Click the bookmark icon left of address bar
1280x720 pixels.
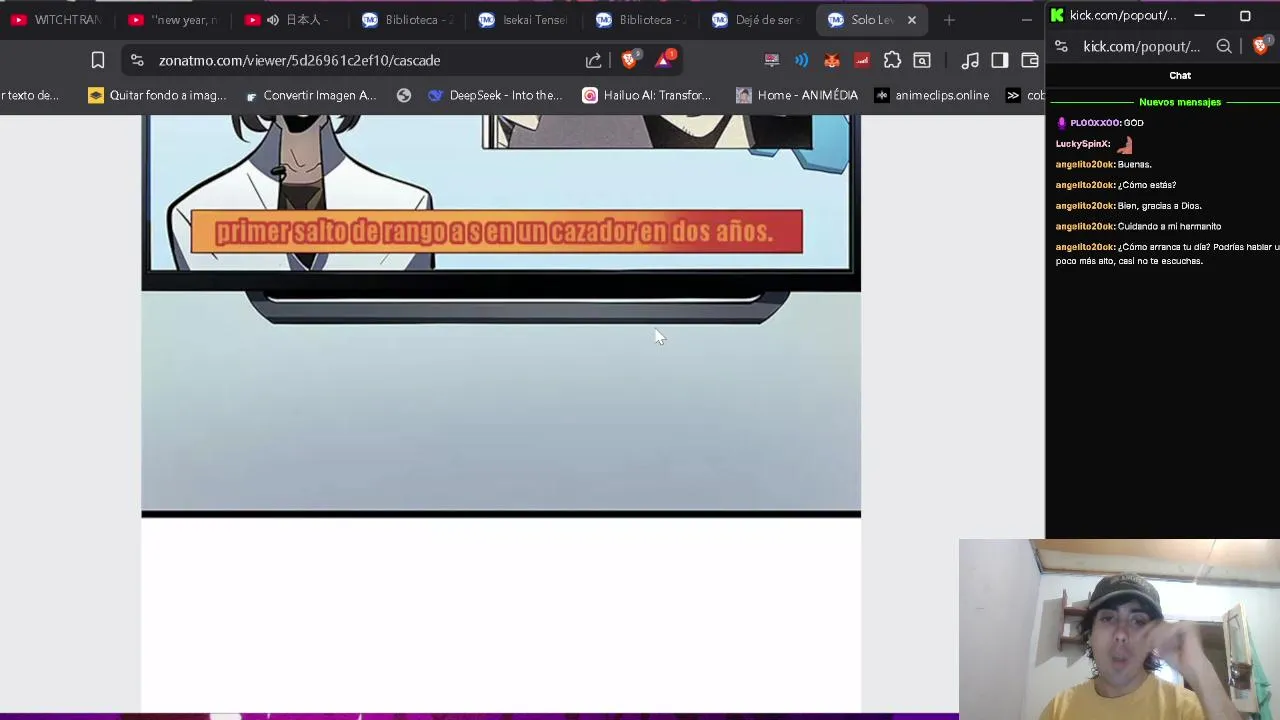coord(98,61)
